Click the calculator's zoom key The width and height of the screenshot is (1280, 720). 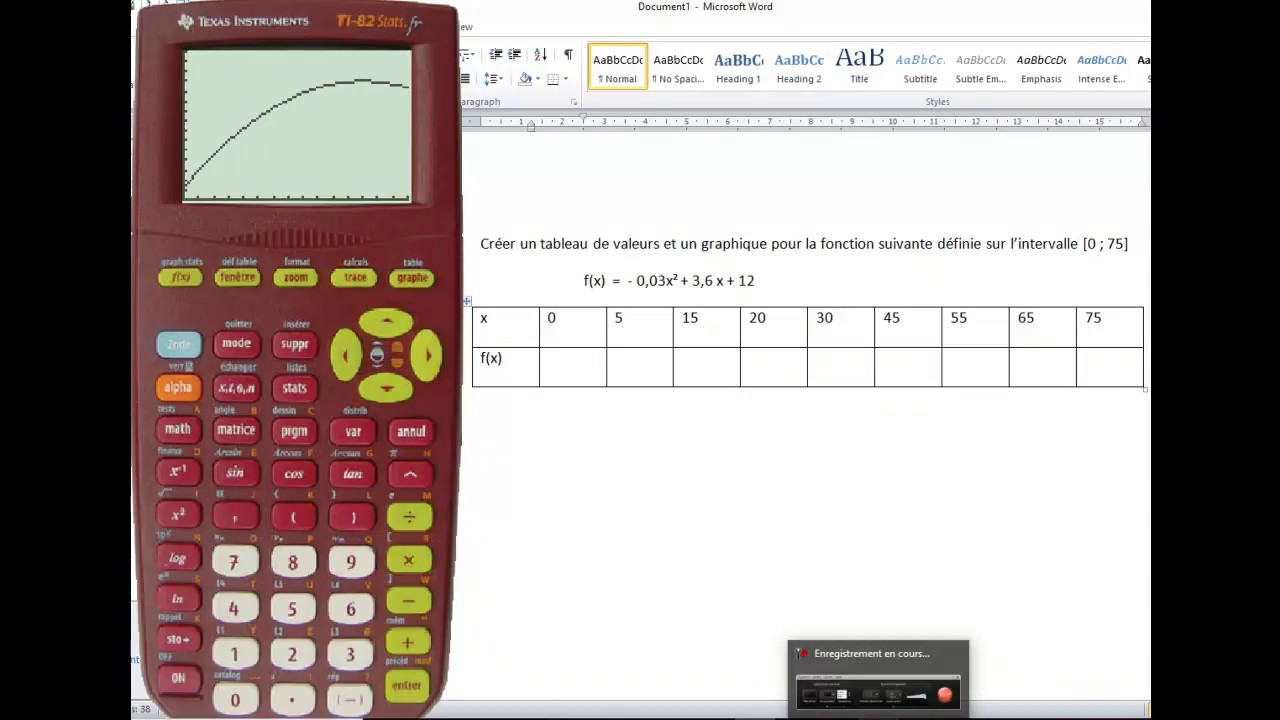click(x=296, y=278)
